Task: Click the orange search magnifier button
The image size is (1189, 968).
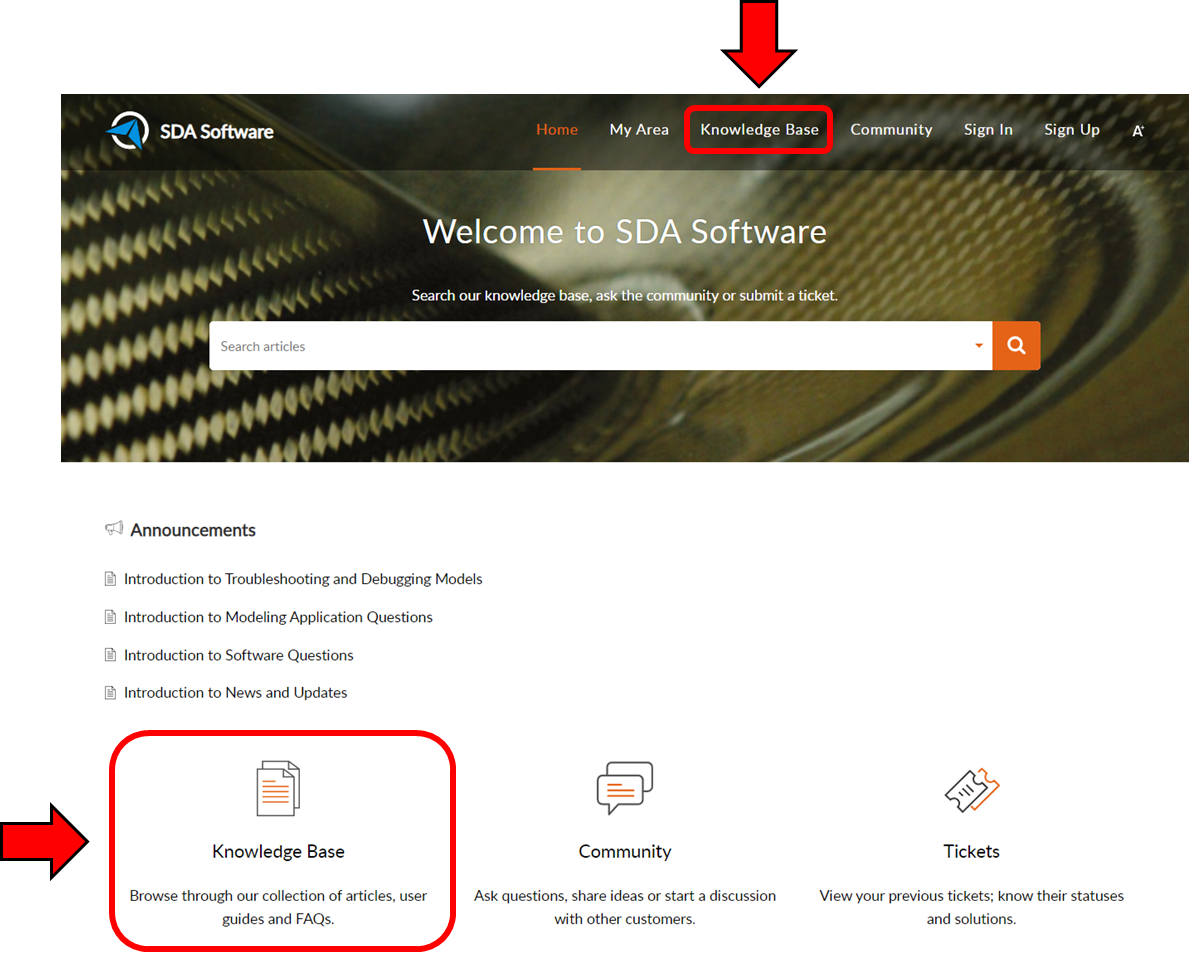Action: (x=1016, y=346)
